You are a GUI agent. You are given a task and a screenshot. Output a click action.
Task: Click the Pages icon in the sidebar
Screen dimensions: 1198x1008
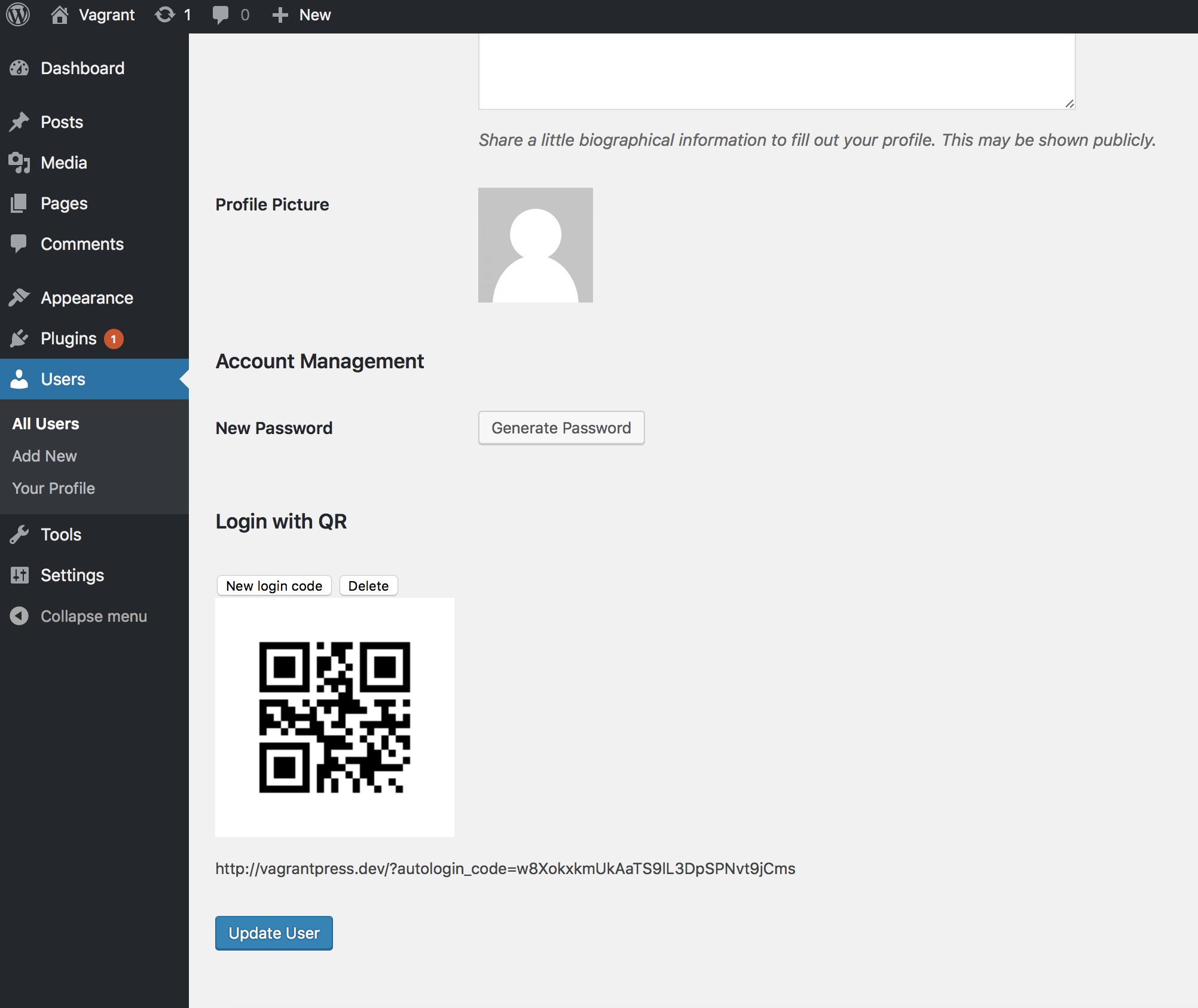[20, 203]
